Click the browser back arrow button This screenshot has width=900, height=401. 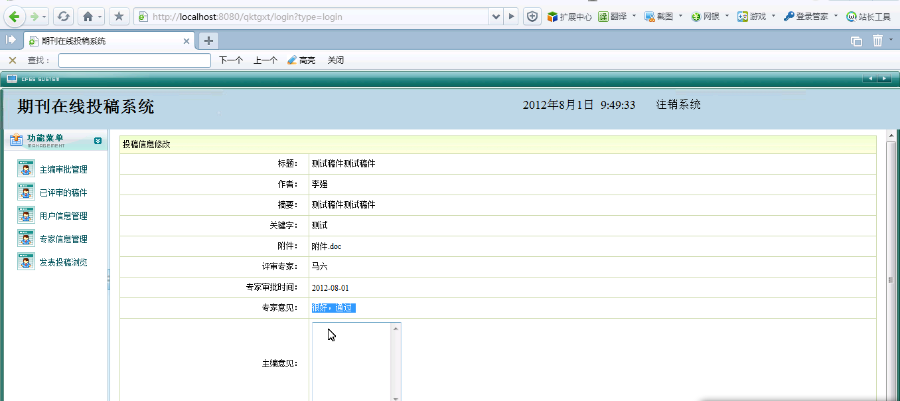point(15,16)
